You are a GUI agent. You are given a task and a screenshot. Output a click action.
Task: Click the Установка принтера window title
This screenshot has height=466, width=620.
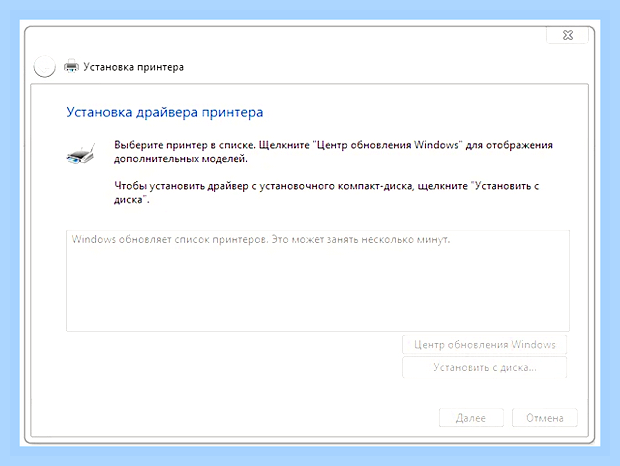click(133, 67)
